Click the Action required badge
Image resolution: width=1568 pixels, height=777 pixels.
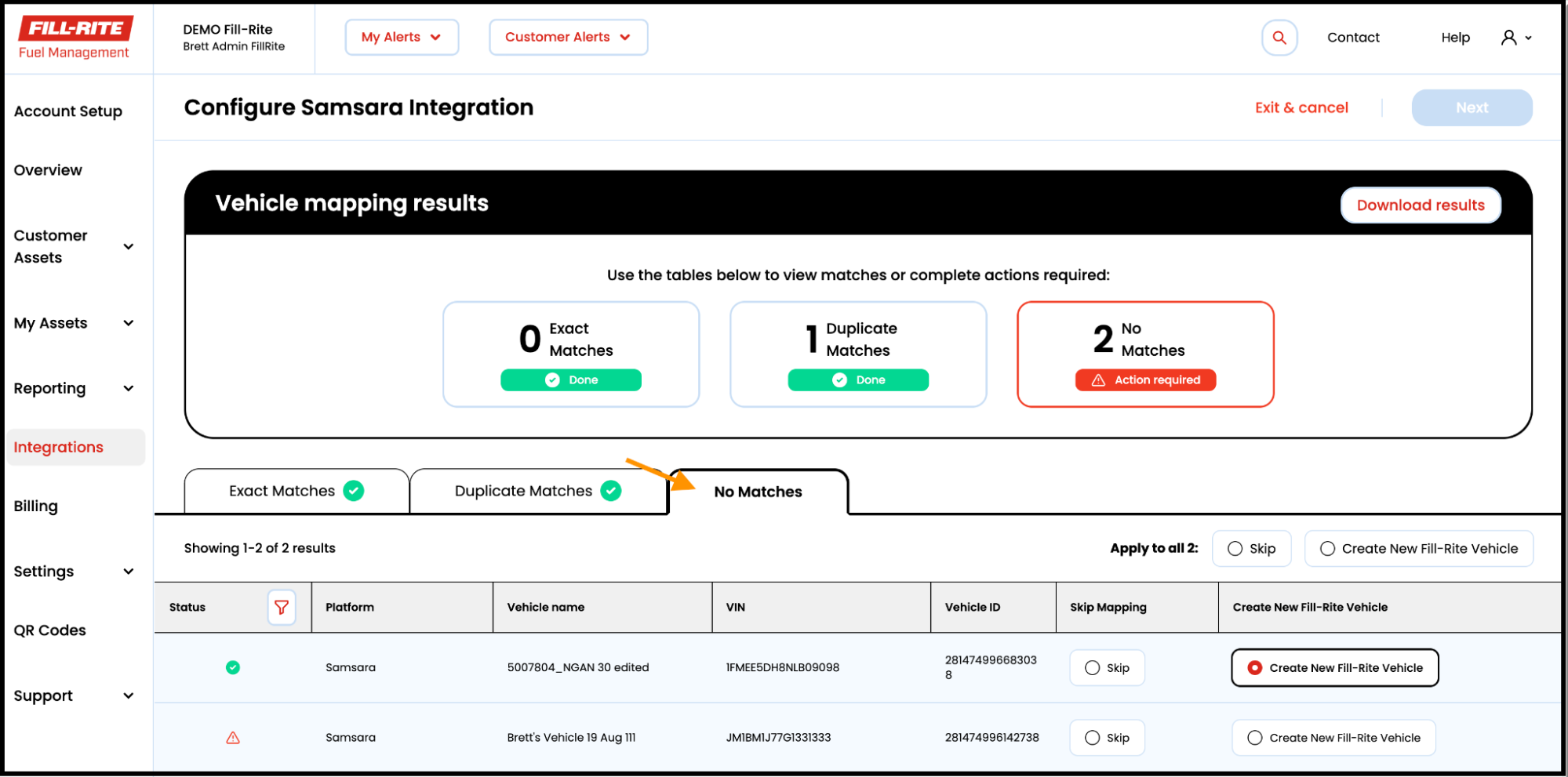click(x=1145, y=379)
